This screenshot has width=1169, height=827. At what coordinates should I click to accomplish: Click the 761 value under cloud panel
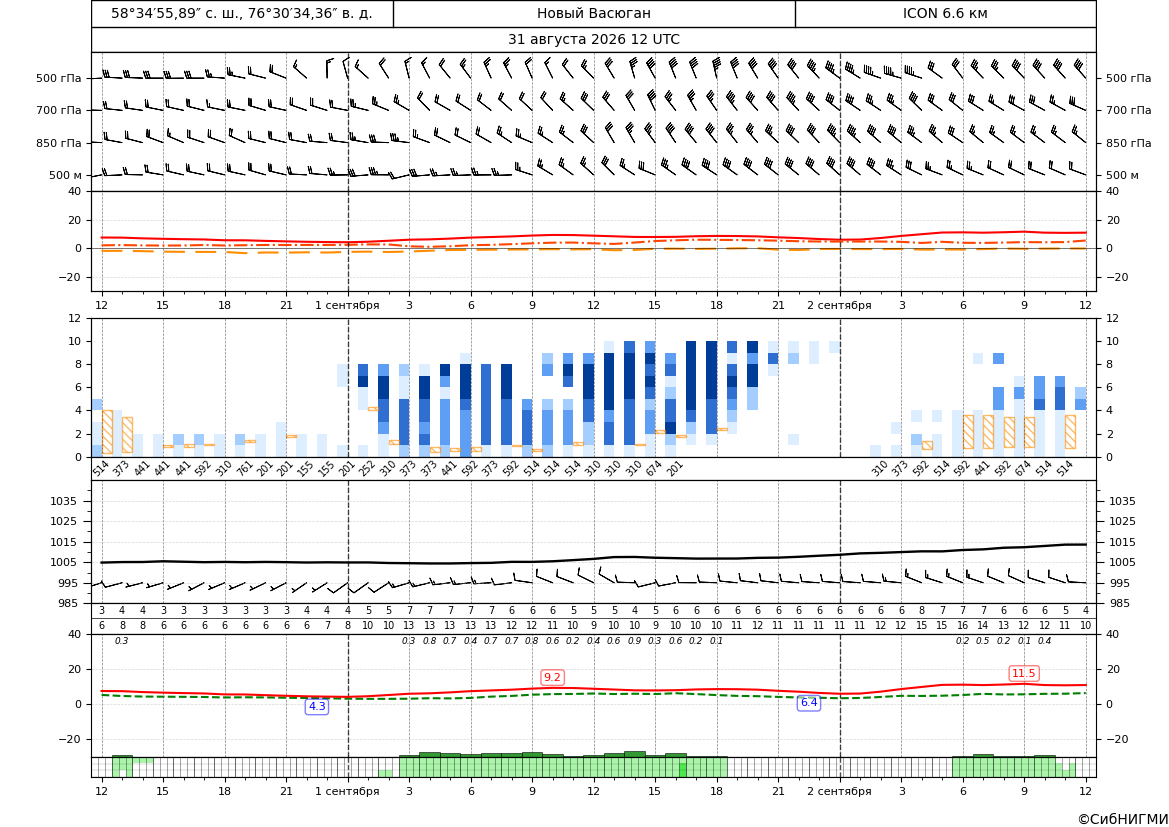[243, 471]
